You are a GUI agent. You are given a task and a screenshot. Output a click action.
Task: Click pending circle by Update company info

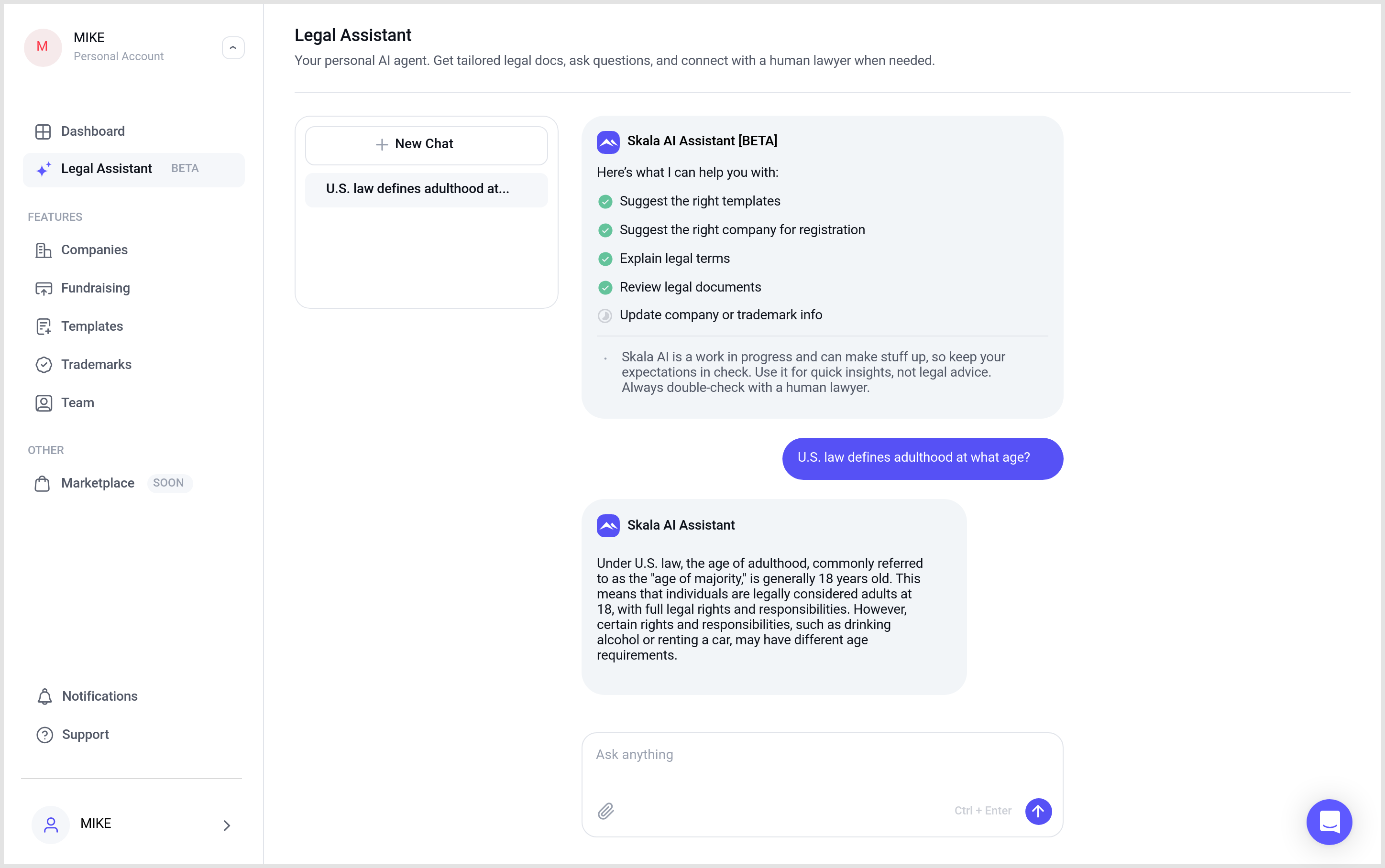pyautogui.click(x=605, y=315)
